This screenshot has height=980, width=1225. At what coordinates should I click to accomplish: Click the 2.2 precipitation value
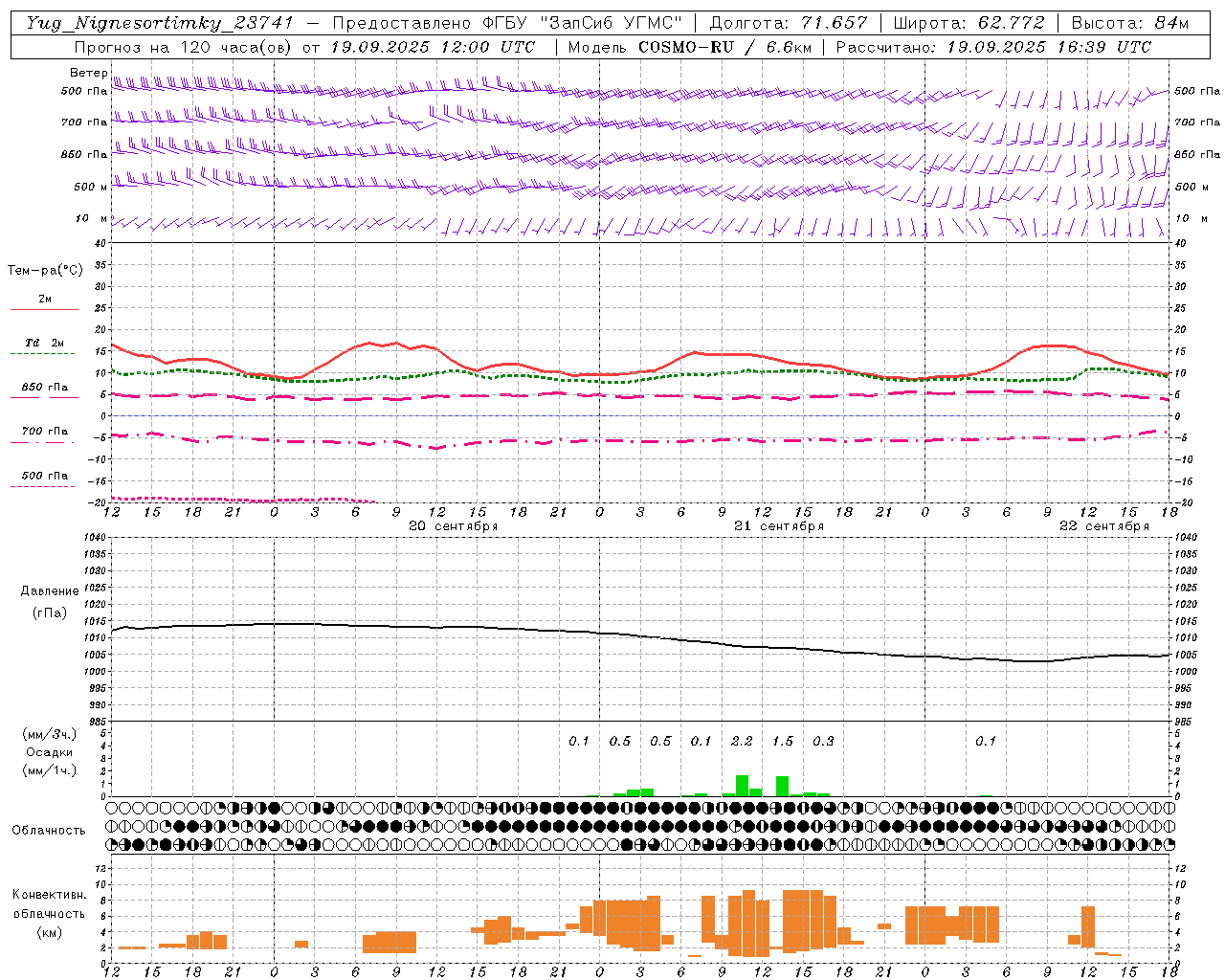(x=742, y=741)
